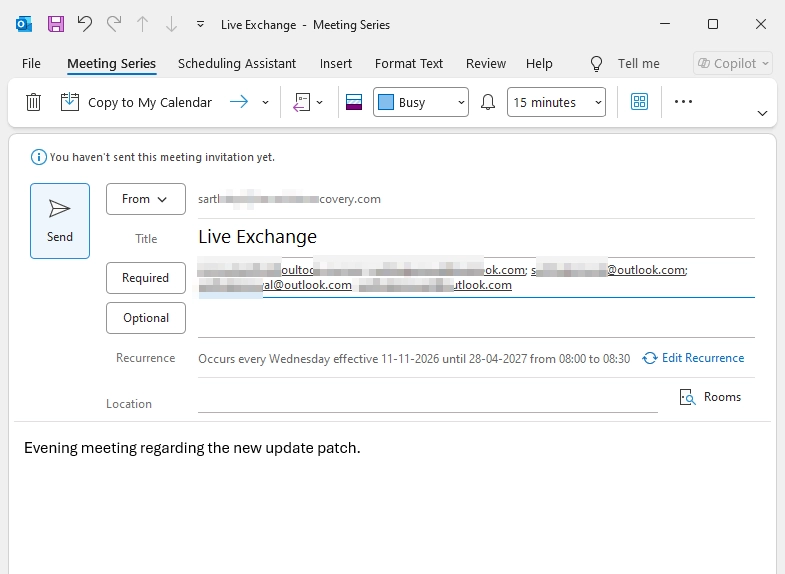Click the Rooms search icon
The width and height of the screenshot is (785, 574).
(x=687, y=397)
